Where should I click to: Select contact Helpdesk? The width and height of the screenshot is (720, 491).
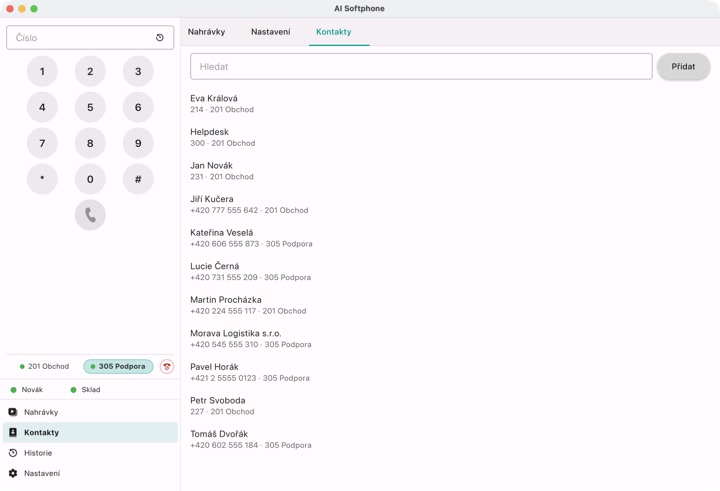(x=450, y=137)
